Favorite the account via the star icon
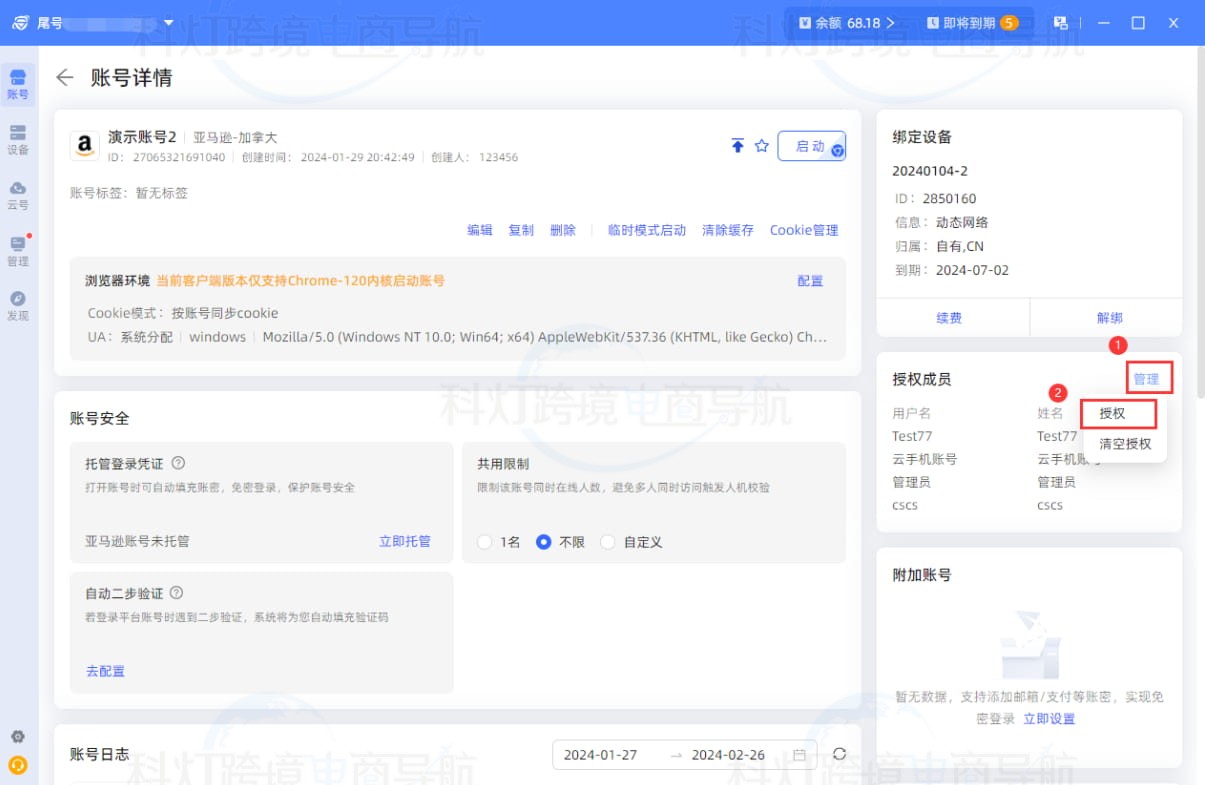Image resolution: width=1205 pixels, height=785 pixels. tap(762, 145)
